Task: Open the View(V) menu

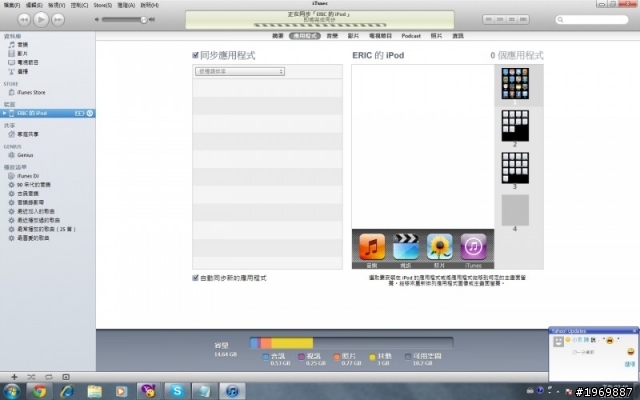Action: click(x=56, y=5)
